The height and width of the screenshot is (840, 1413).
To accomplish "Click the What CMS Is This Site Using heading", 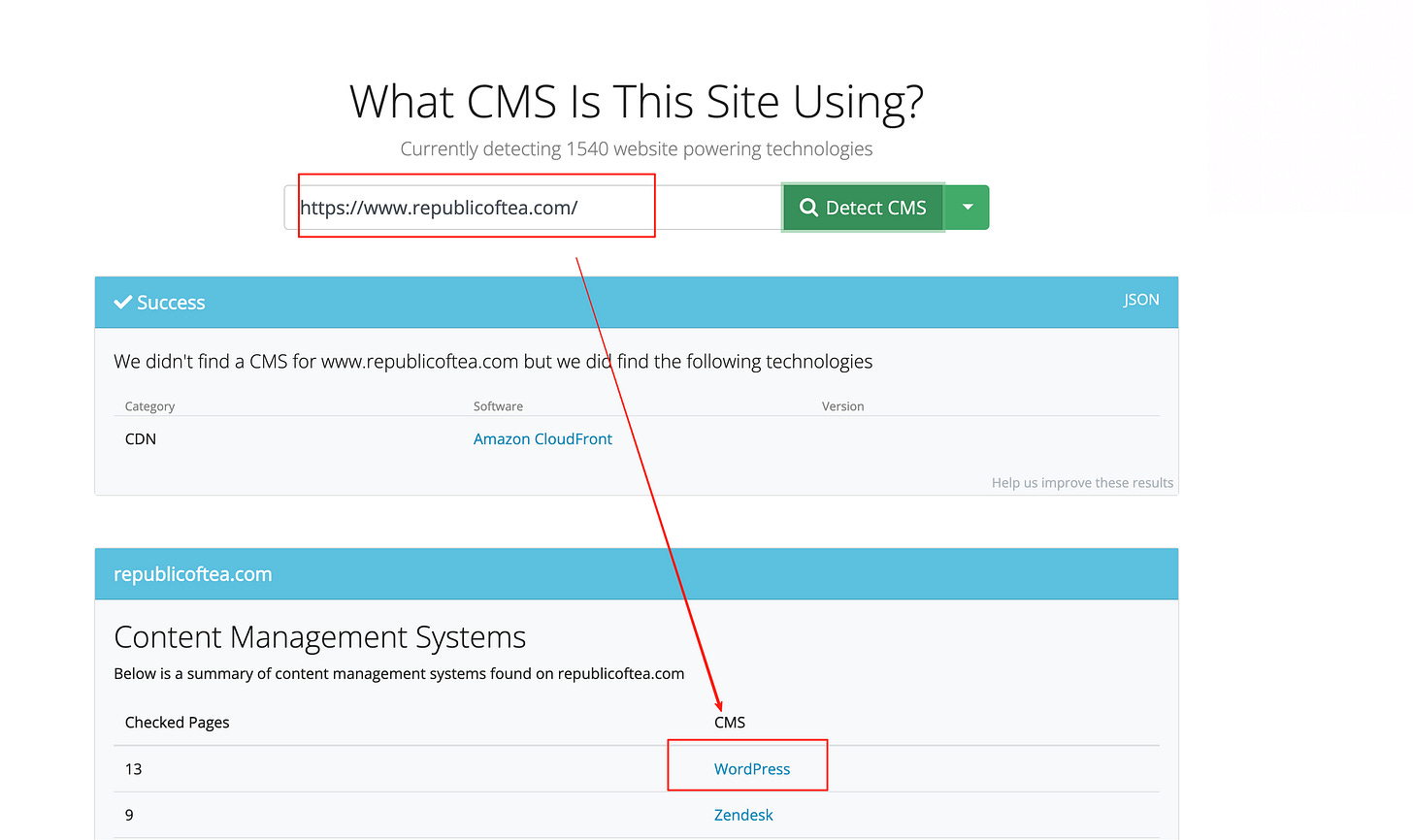I will click(x=637, y=102).
